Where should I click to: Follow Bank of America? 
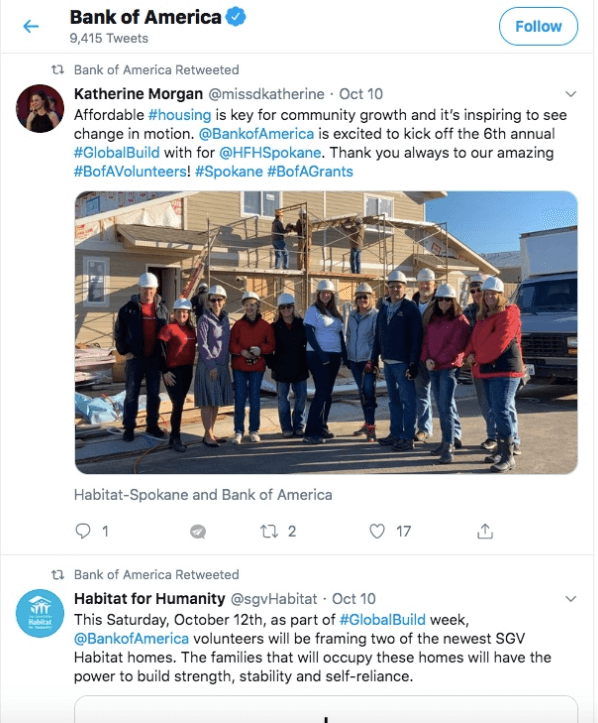538,26
